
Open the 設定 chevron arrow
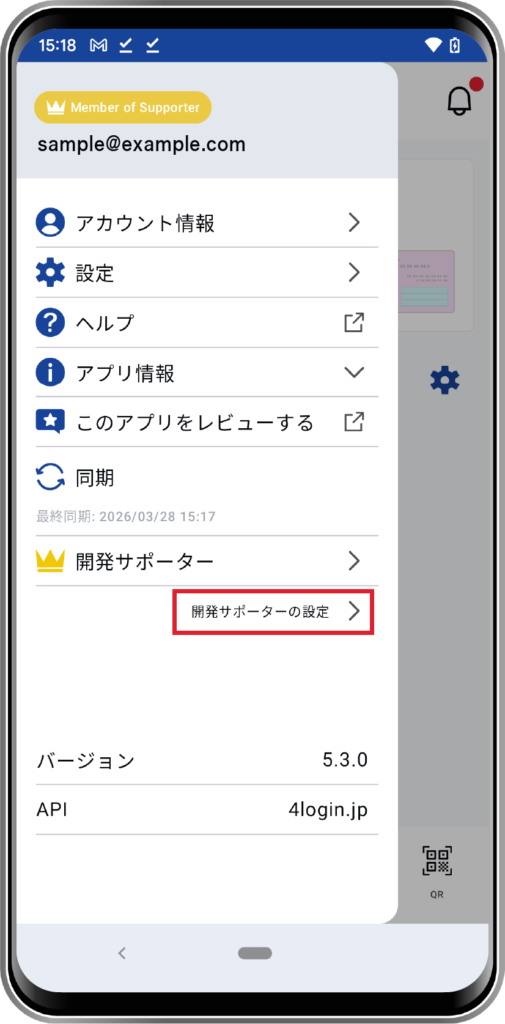[354, 272]
